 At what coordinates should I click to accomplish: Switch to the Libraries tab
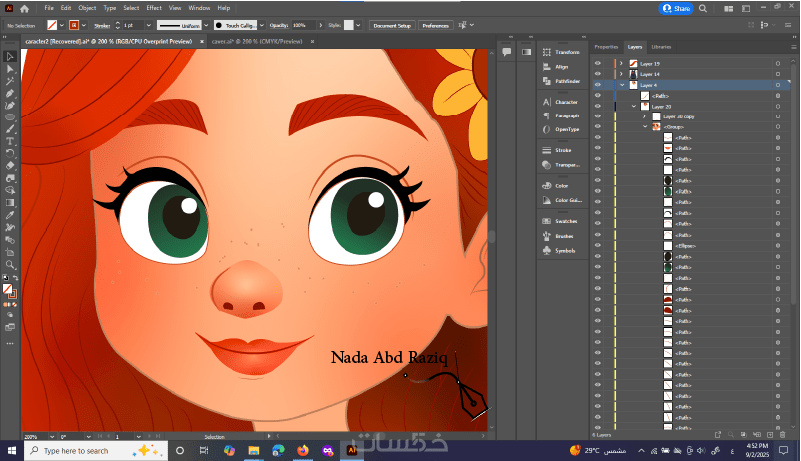coord(661,47)
